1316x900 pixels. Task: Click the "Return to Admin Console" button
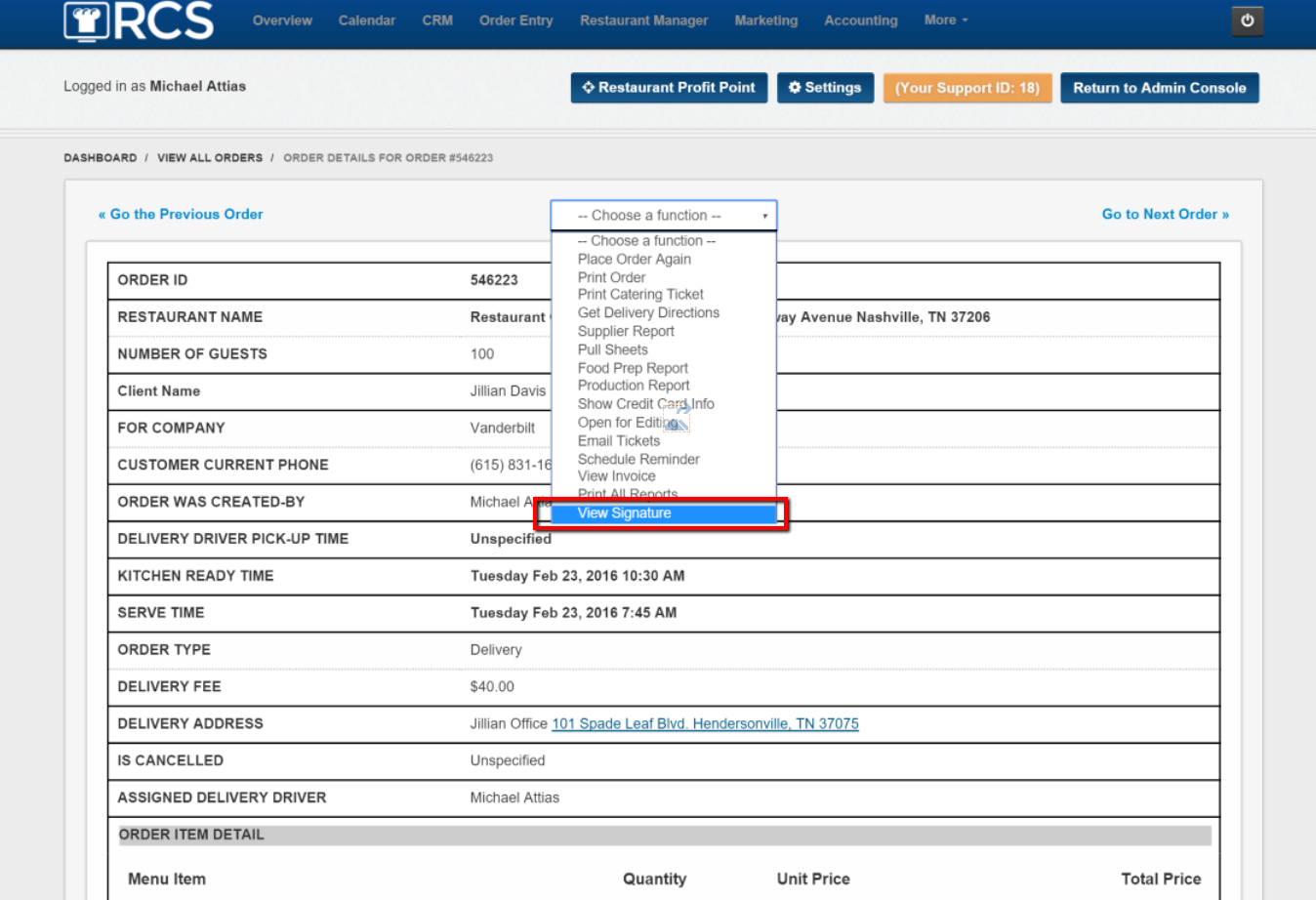1159,87
